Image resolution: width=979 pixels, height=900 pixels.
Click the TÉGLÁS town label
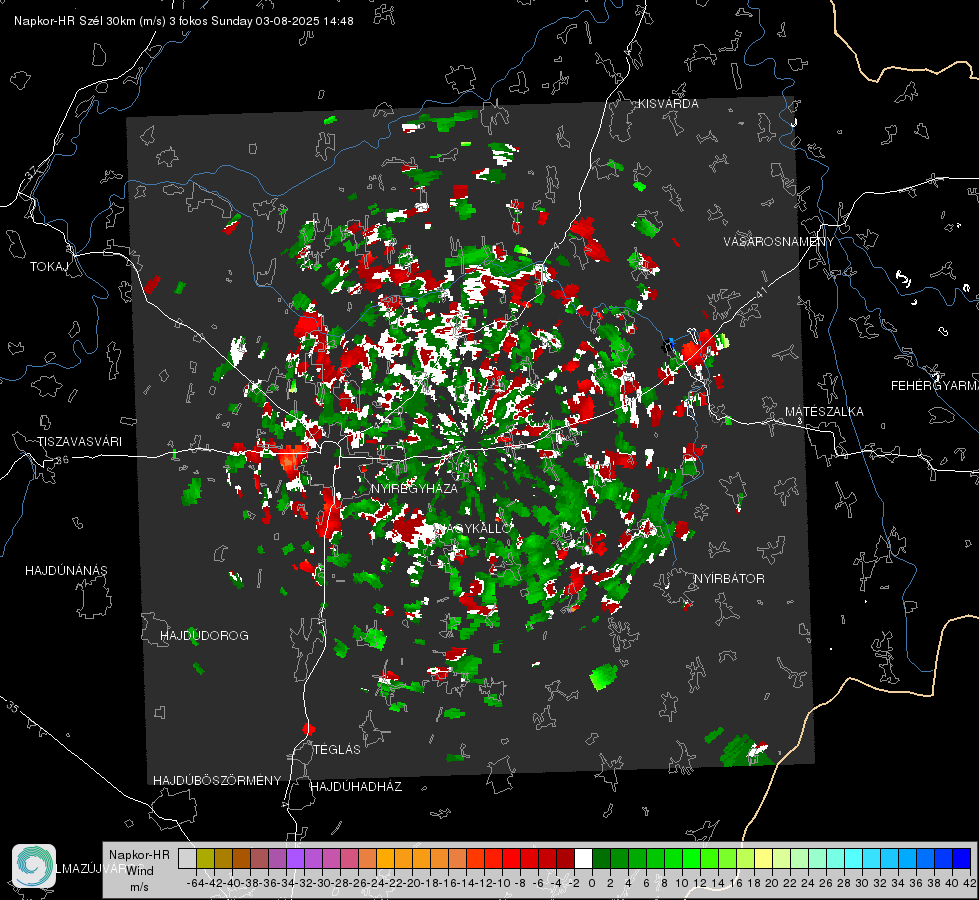(x=337, y=750)
